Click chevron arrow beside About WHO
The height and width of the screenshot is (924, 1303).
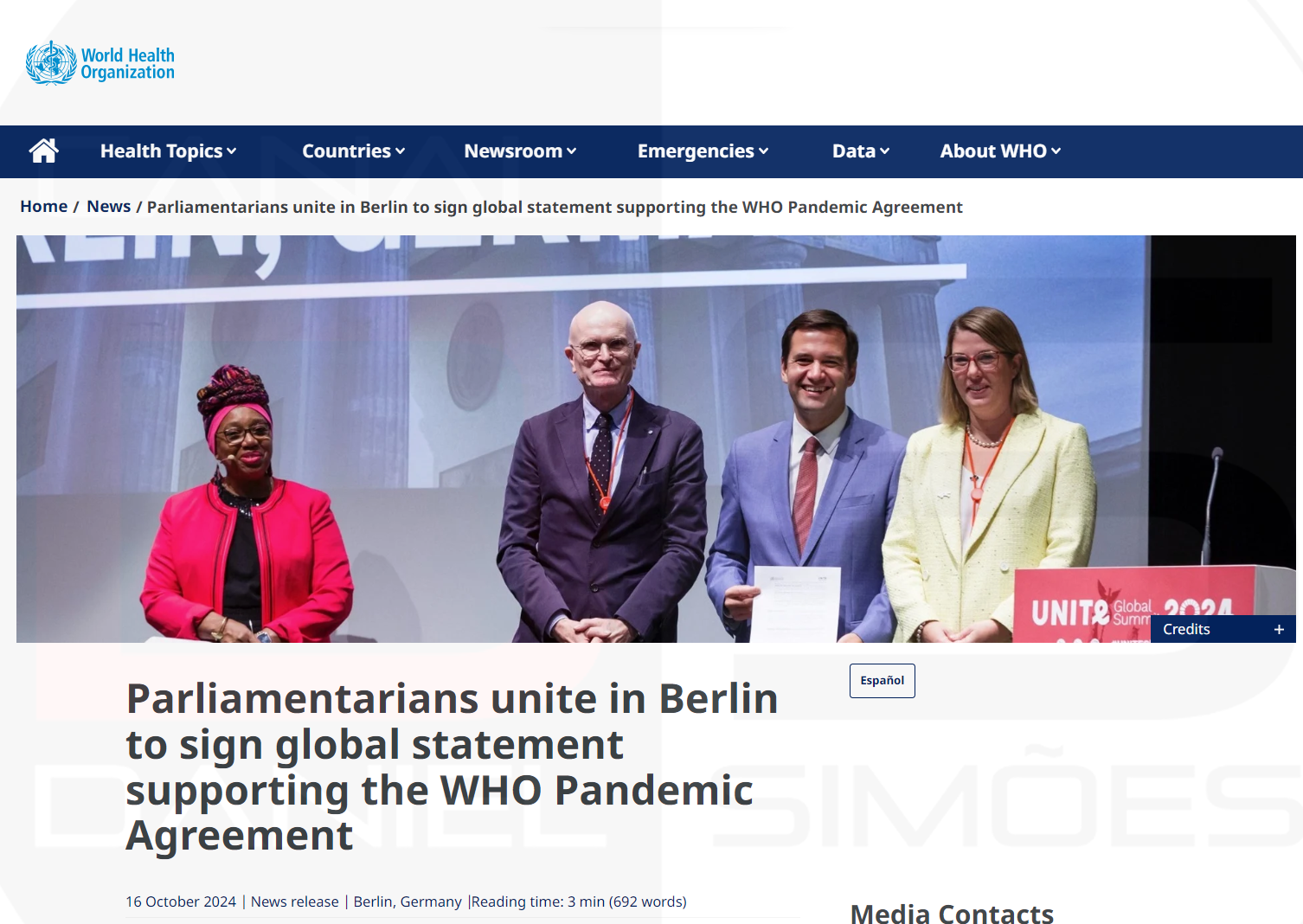tap(1056, 151)
